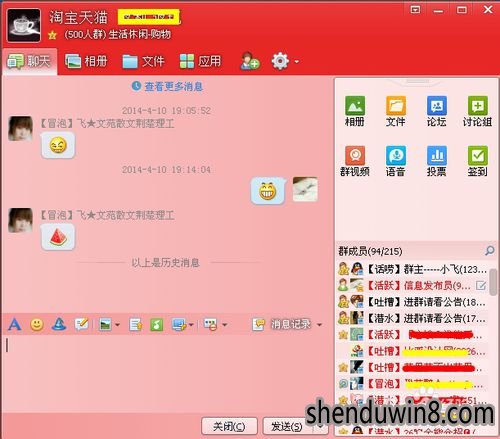Click the 发送(S) send button
Screen dimensions: 500x439
287,426
